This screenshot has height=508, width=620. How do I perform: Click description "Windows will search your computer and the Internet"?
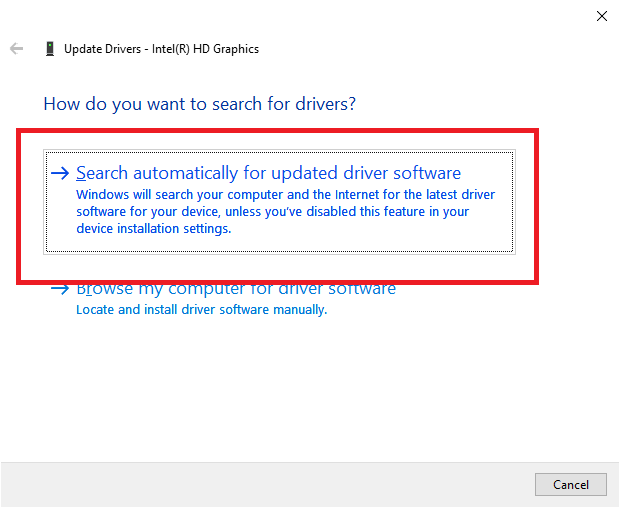[285, 212]
